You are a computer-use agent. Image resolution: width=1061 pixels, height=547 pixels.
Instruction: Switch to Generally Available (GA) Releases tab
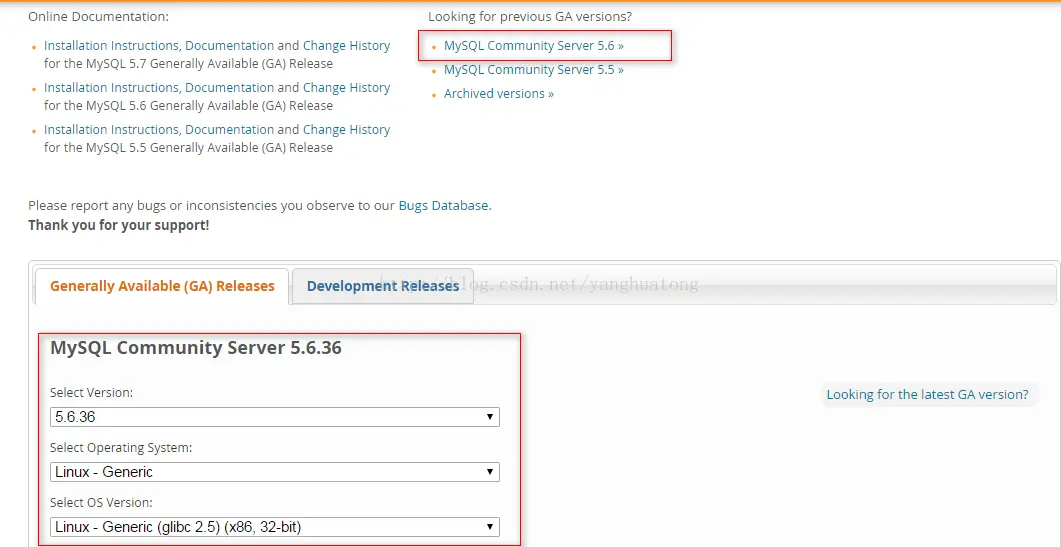click(162, 286)
